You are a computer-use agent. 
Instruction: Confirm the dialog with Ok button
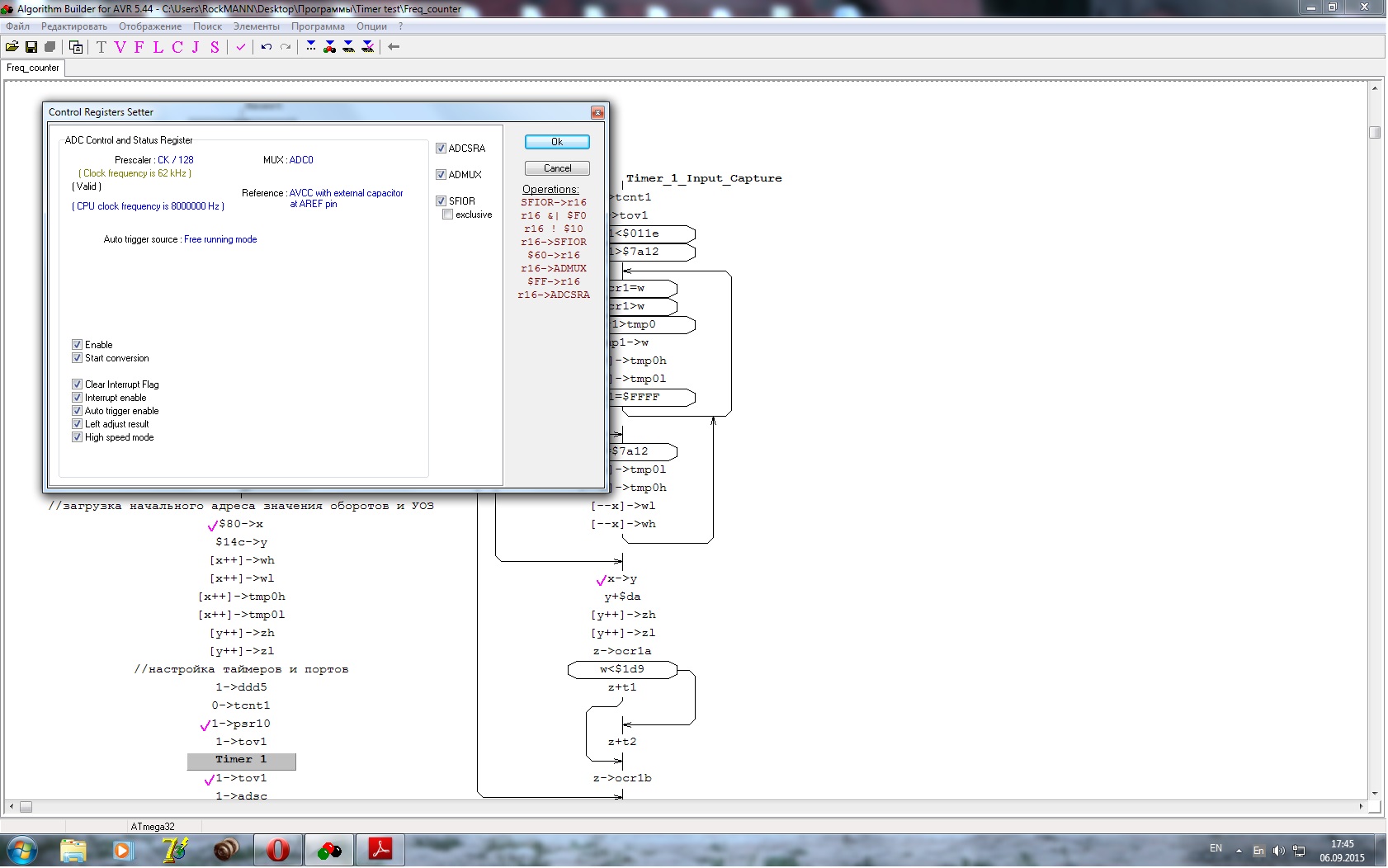[557, 142]
